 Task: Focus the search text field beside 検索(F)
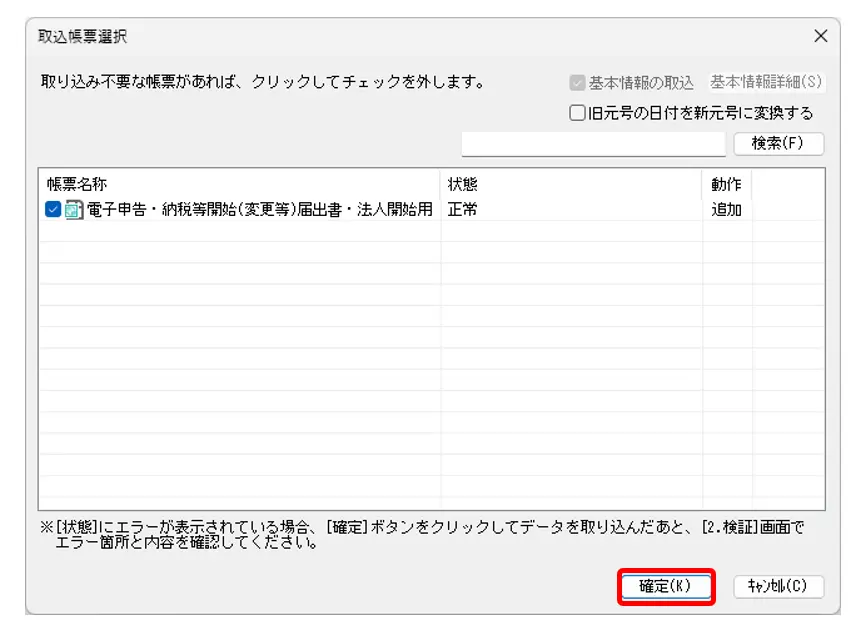point(593,143)
